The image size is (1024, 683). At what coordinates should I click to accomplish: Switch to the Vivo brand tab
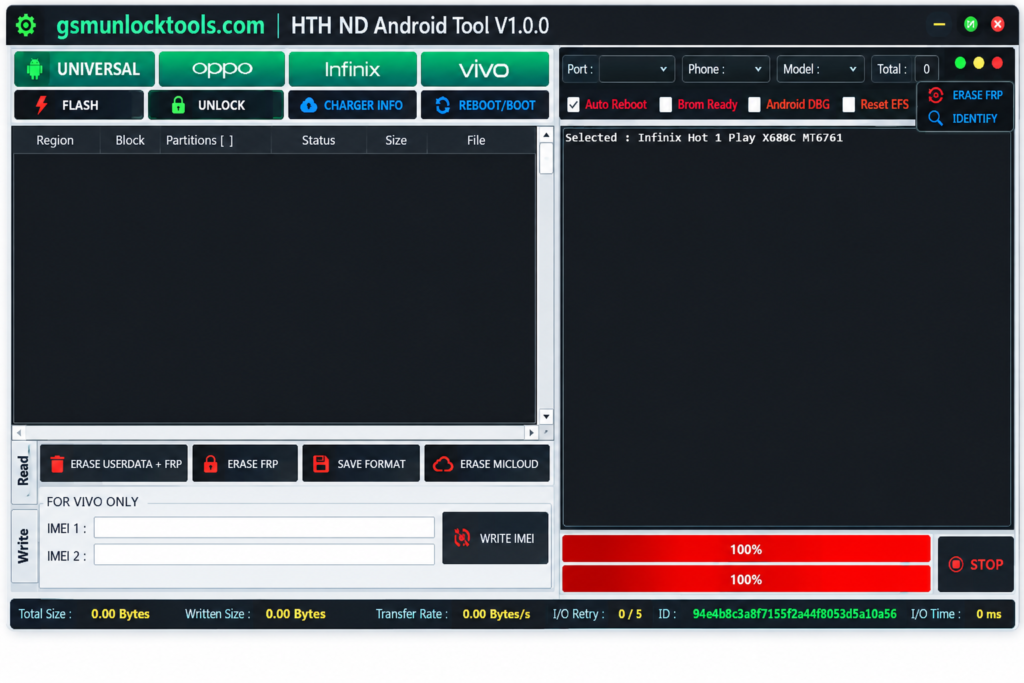click(x=485, y=69)
